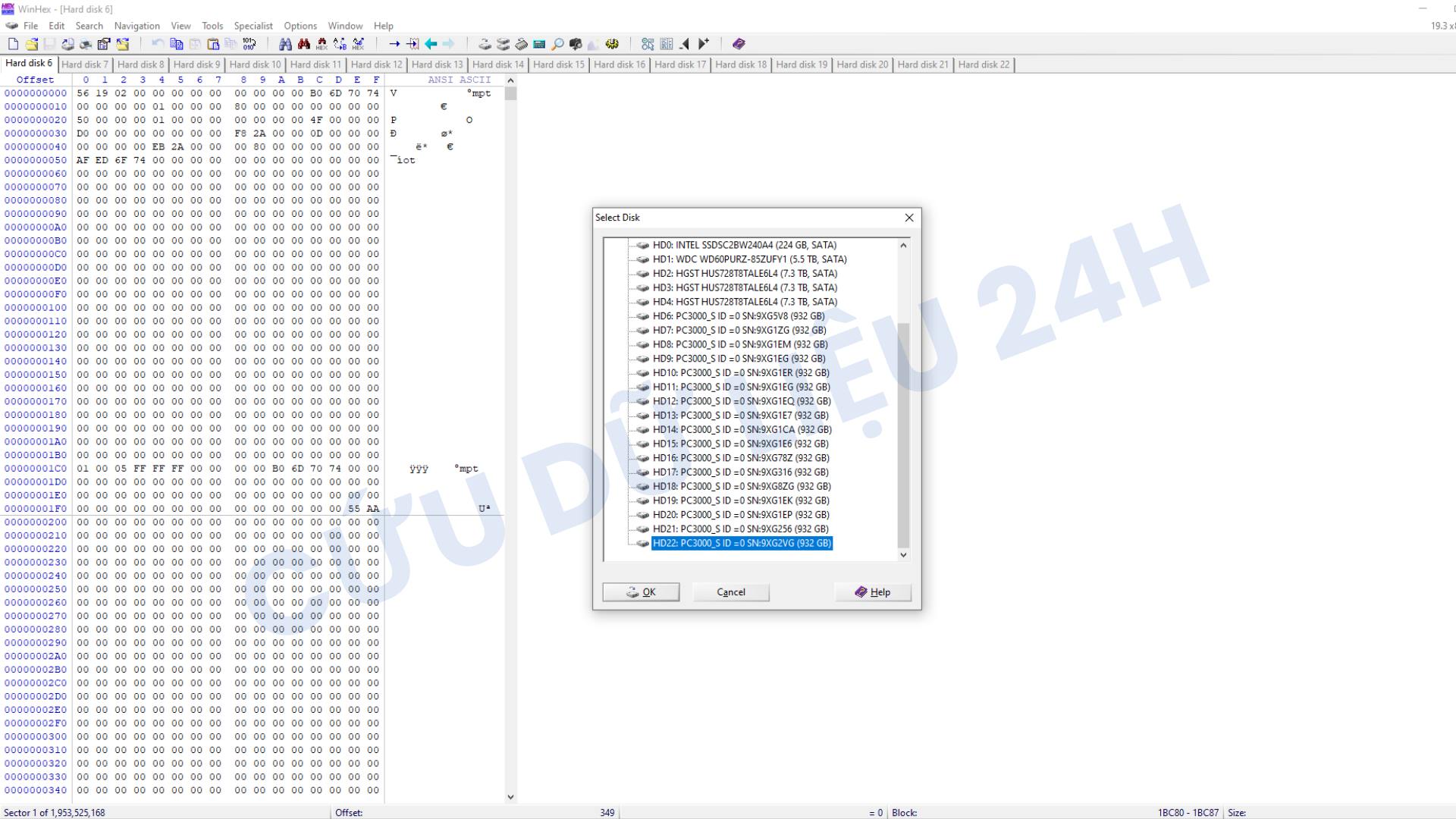Click the Go To Offset arrow icon
1456x819 pixels.
tap(394, 44)
